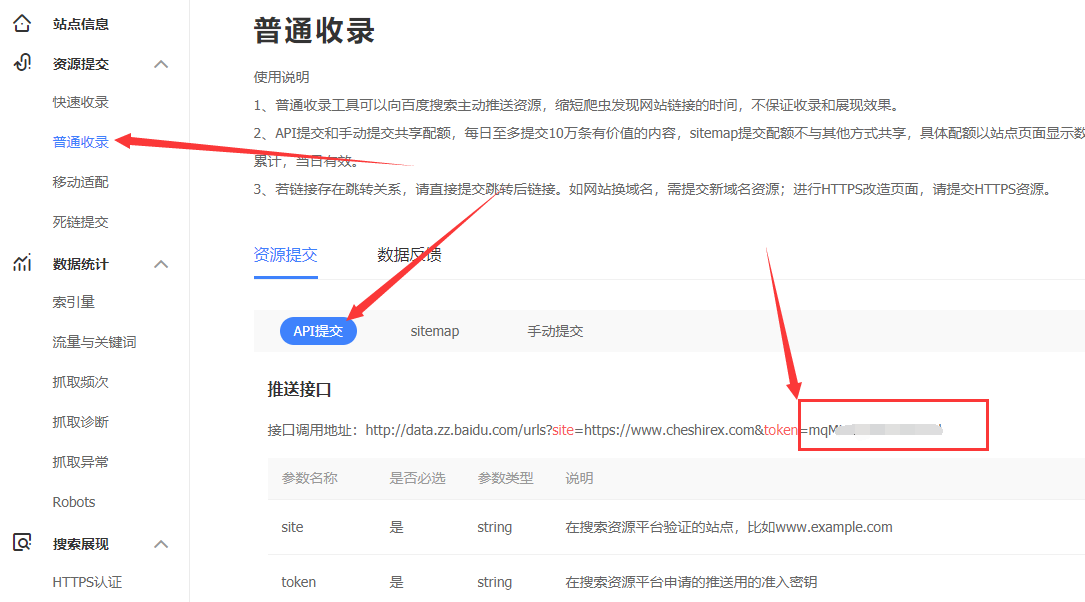
Task: Collapse the 资源提交 section chevron
Action: click(161, 64)
